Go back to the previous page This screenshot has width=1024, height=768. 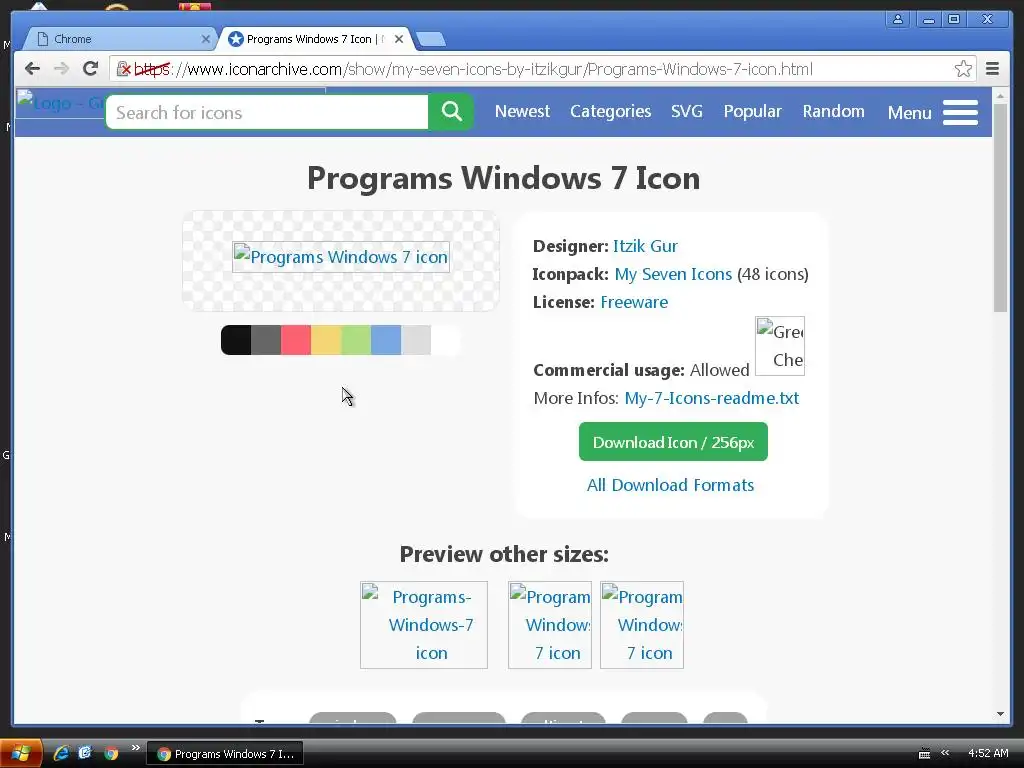click(x=32, y=69)
